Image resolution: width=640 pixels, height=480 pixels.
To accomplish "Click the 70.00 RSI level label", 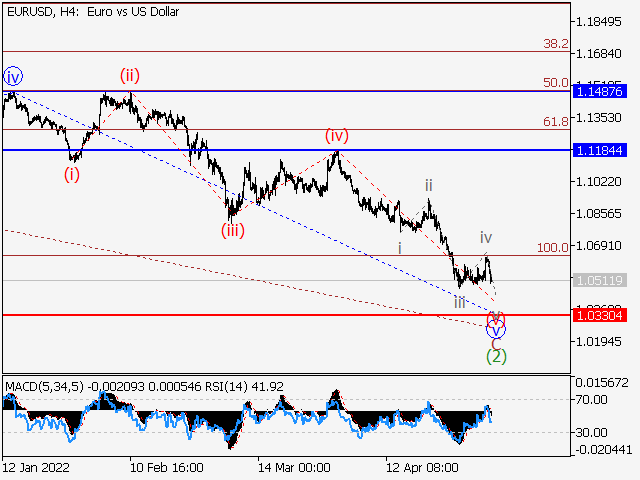I will (591, 400).
